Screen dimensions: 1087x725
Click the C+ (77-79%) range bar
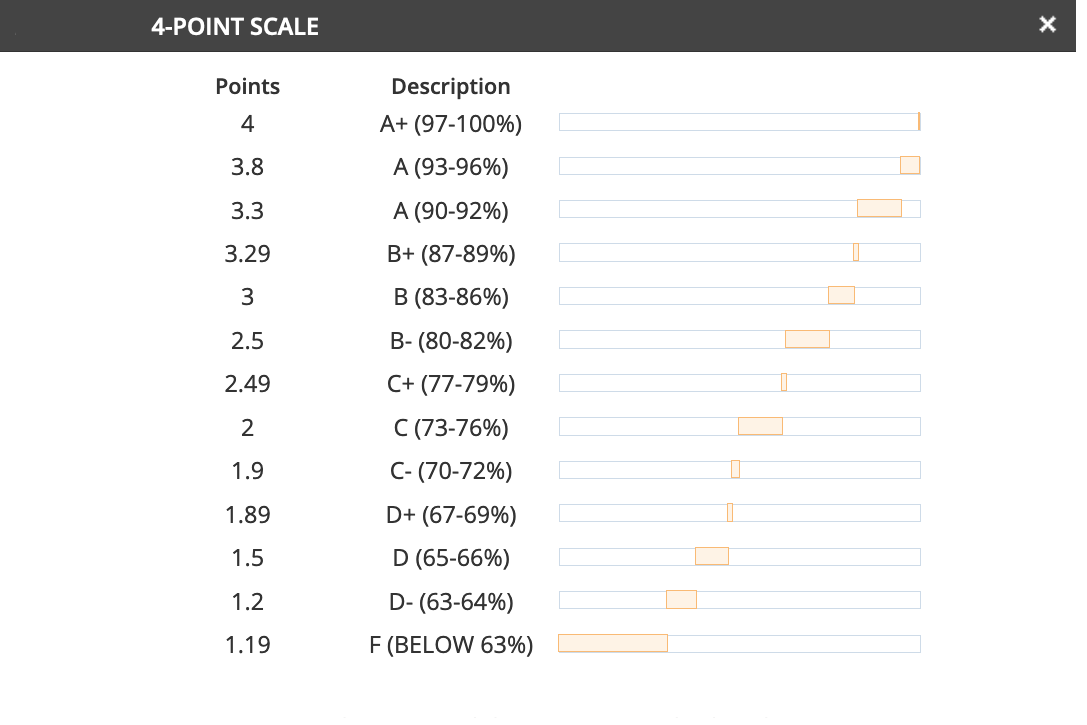[x=739, y=383]
